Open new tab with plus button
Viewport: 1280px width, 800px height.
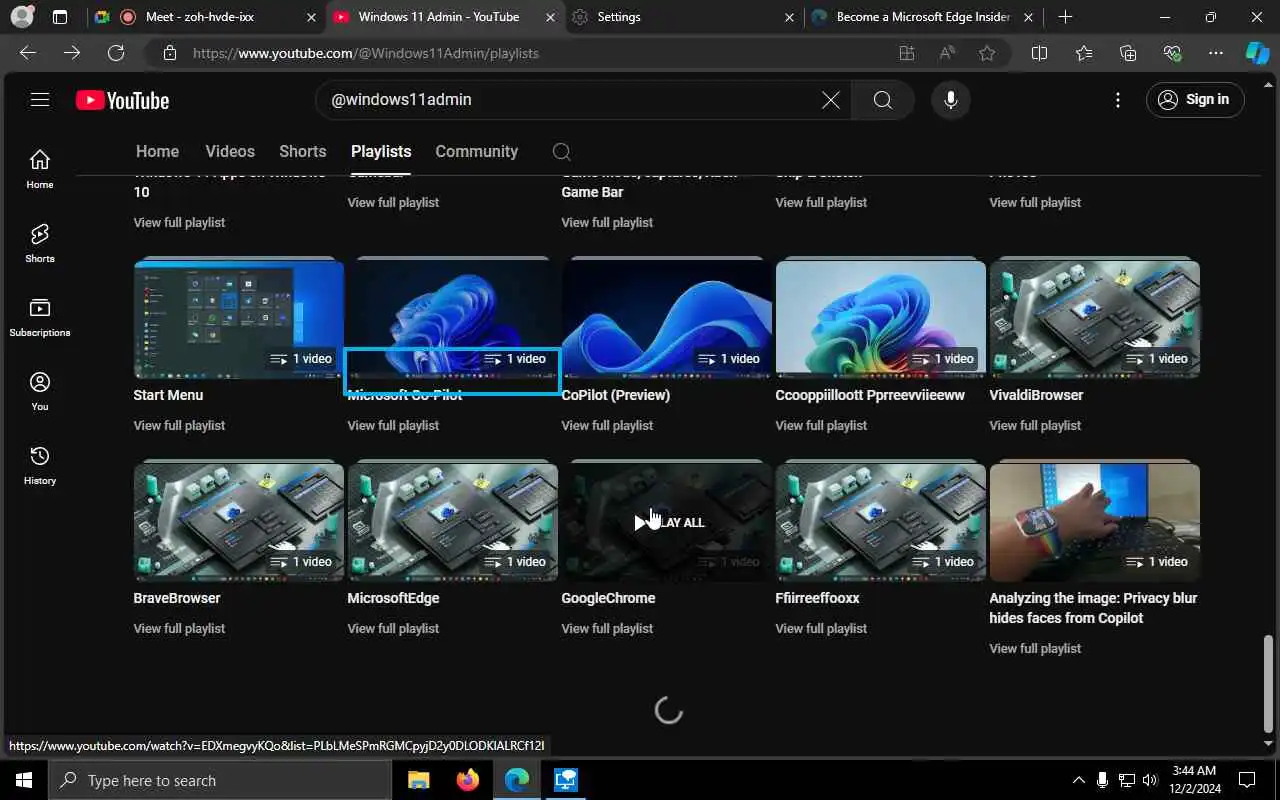tap(1065, 17)
